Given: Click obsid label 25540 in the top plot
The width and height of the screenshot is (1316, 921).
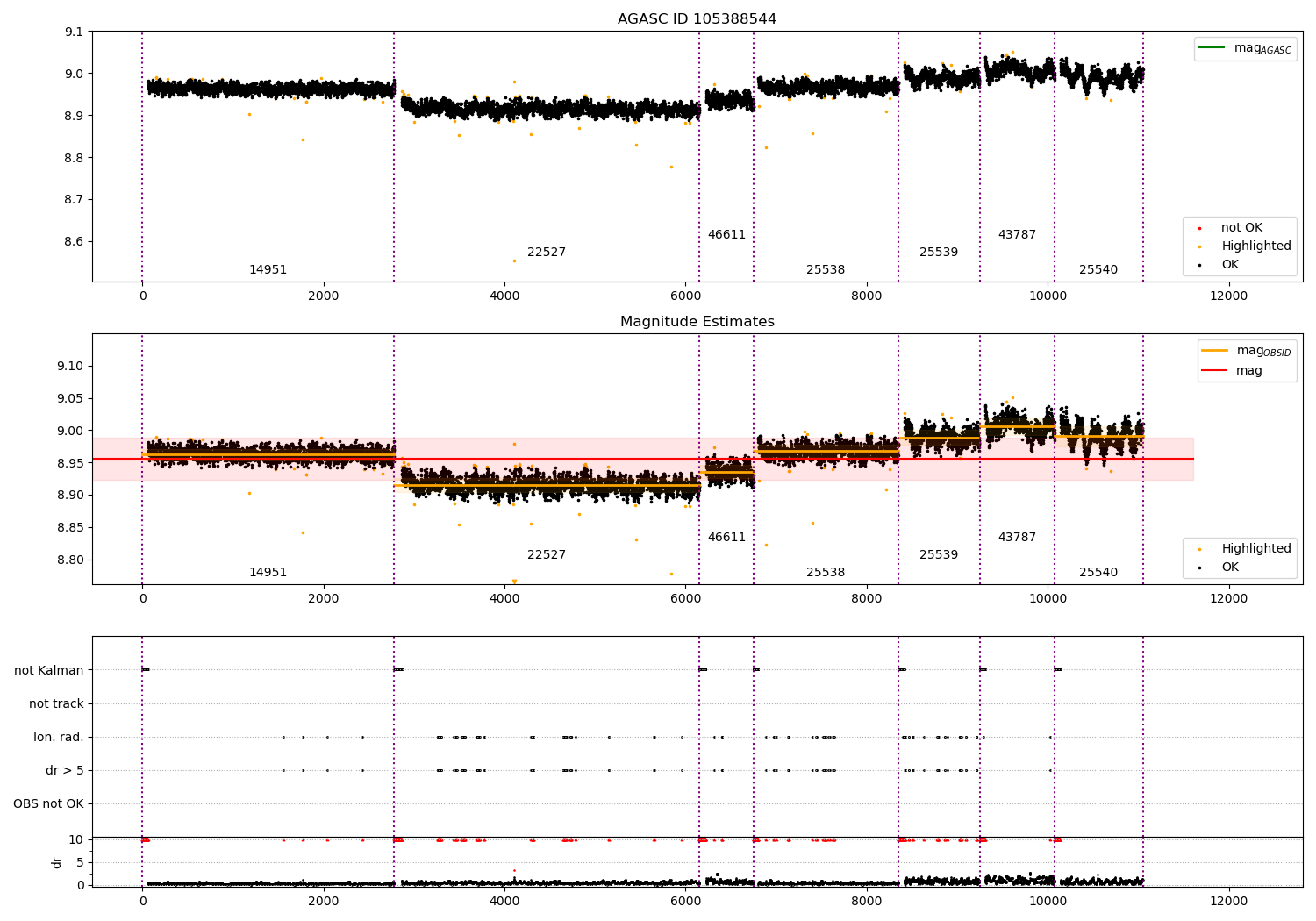Looking at the screenshot, I should coord(1098,270).
